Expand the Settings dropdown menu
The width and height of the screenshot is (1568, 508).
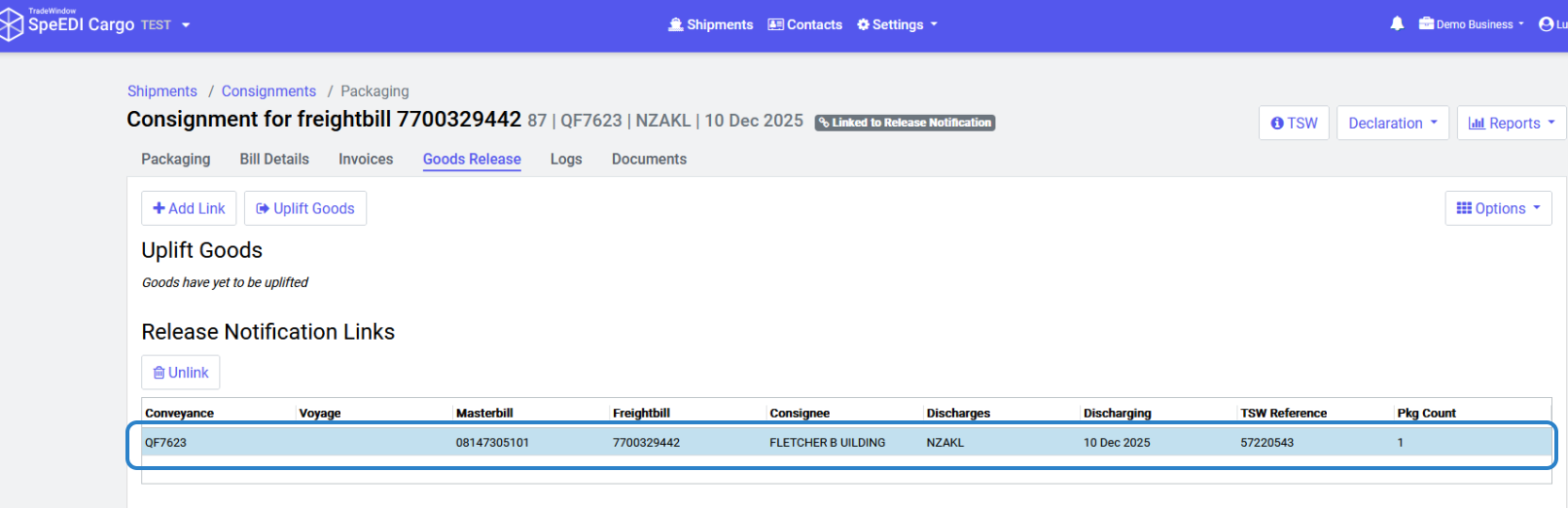897,24
